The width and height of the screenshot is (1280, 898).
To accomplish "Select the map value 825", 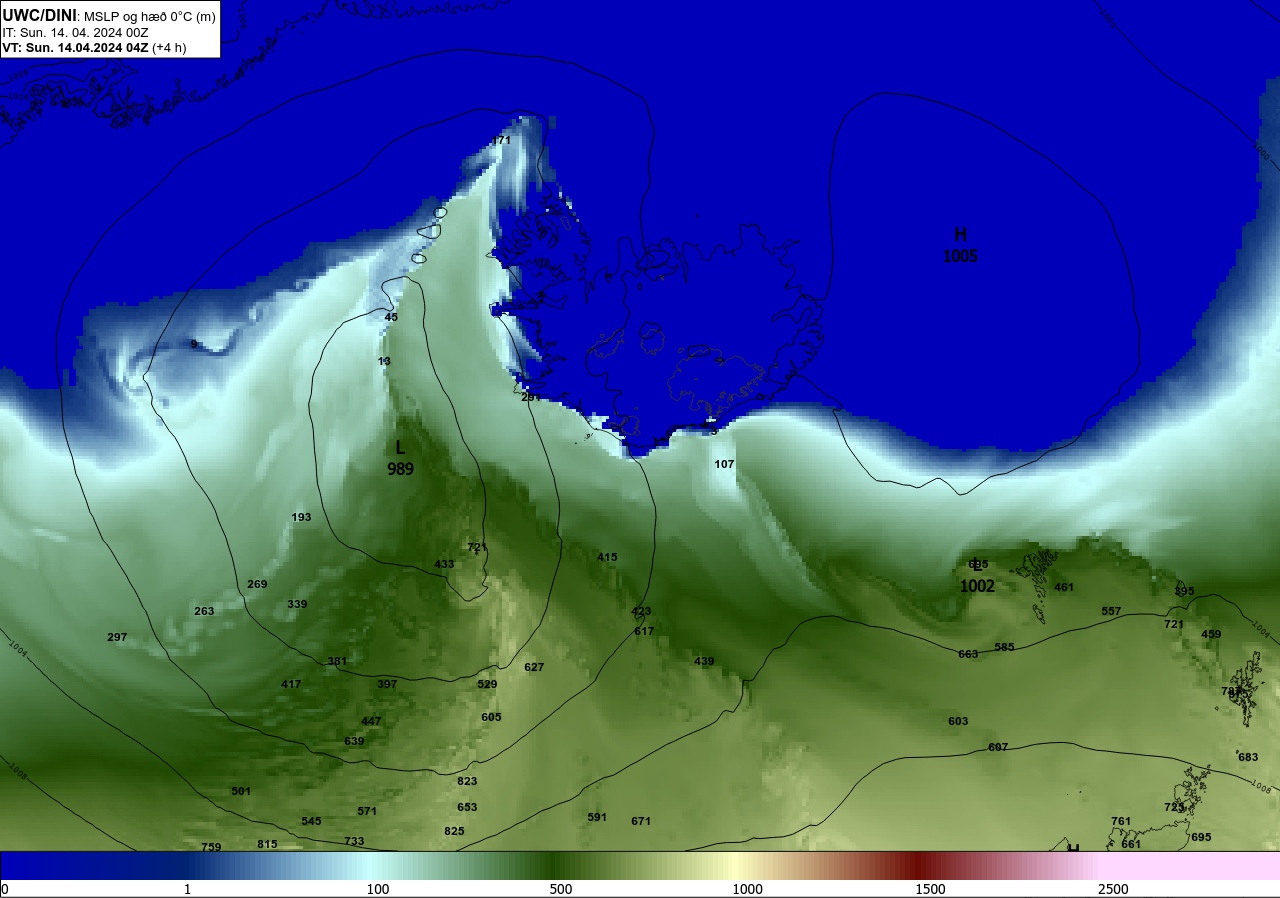I will click(x=454, y=831).
